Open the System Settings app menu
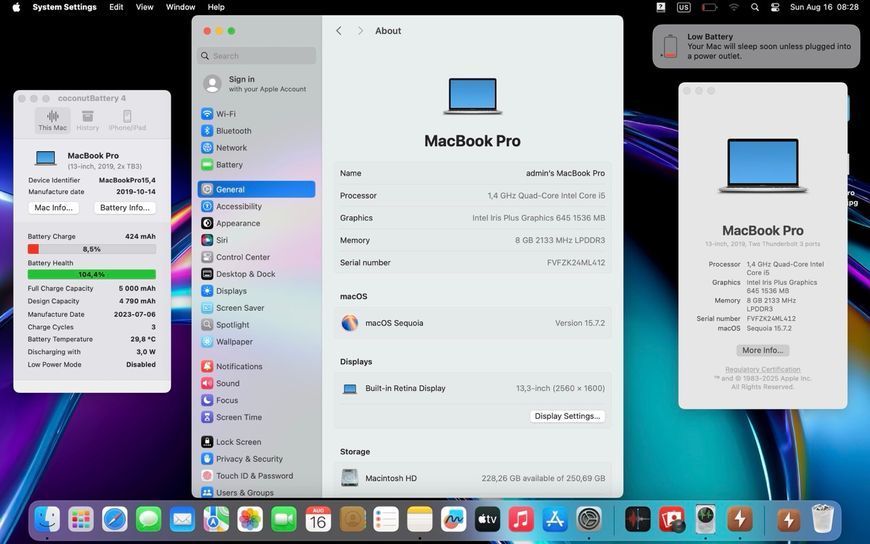The height and width of the screenshot is (544, 870). 64,7
